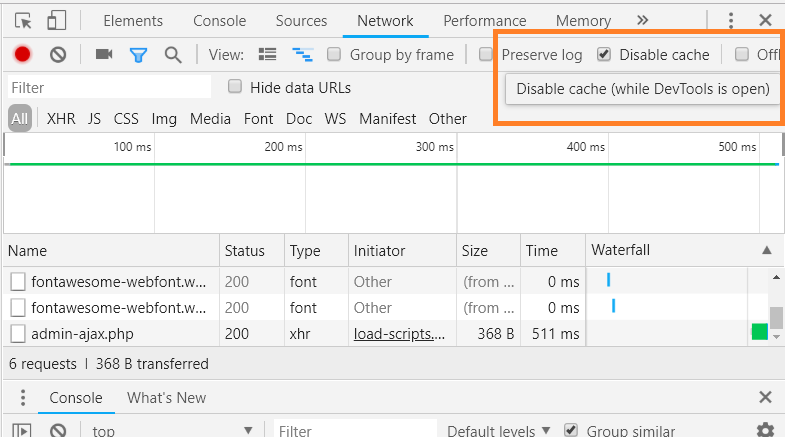
Task: Toggle the blue filter funnel icon
Action: [138, 55]
